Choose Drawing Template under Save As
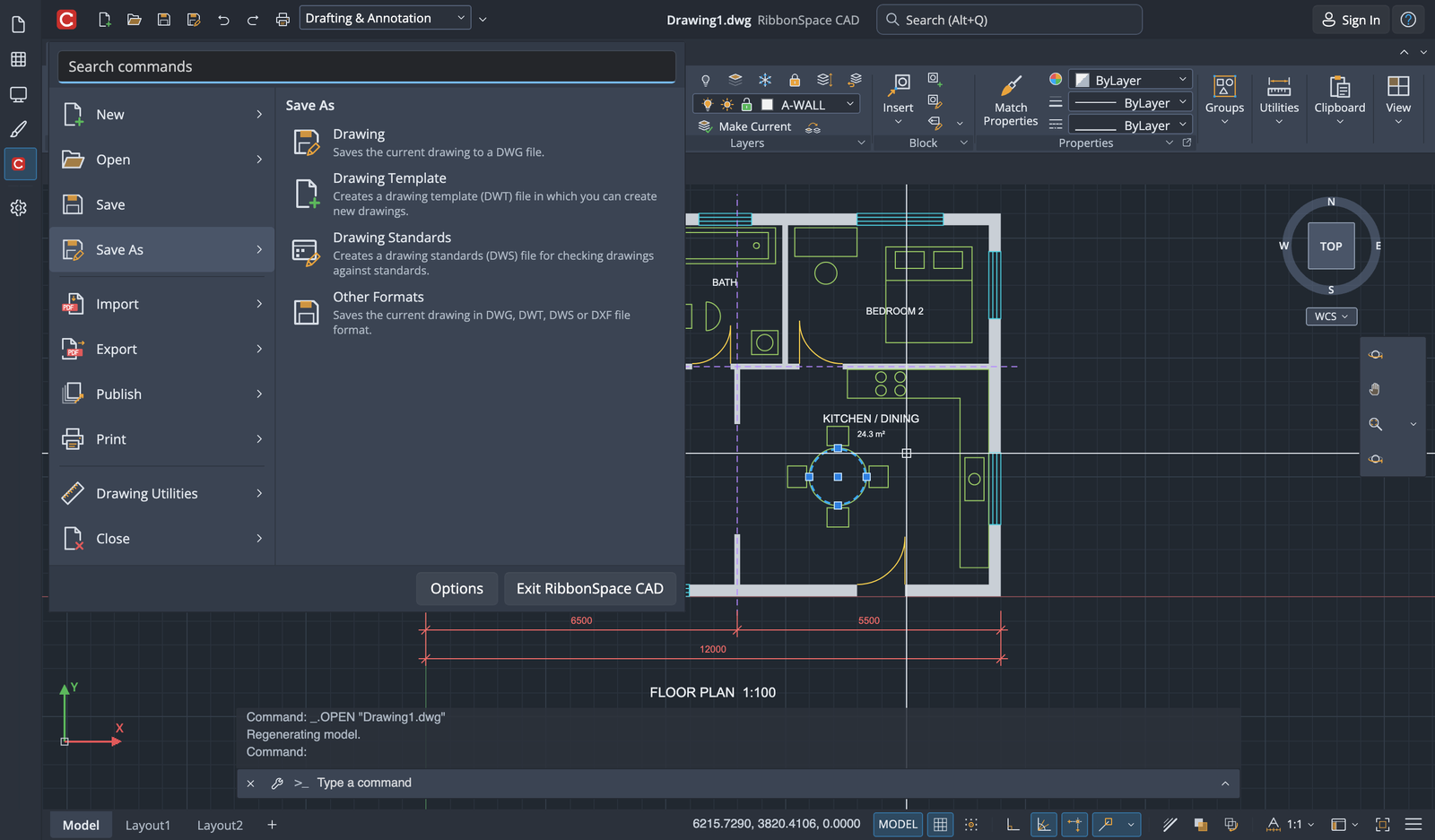 481,194
